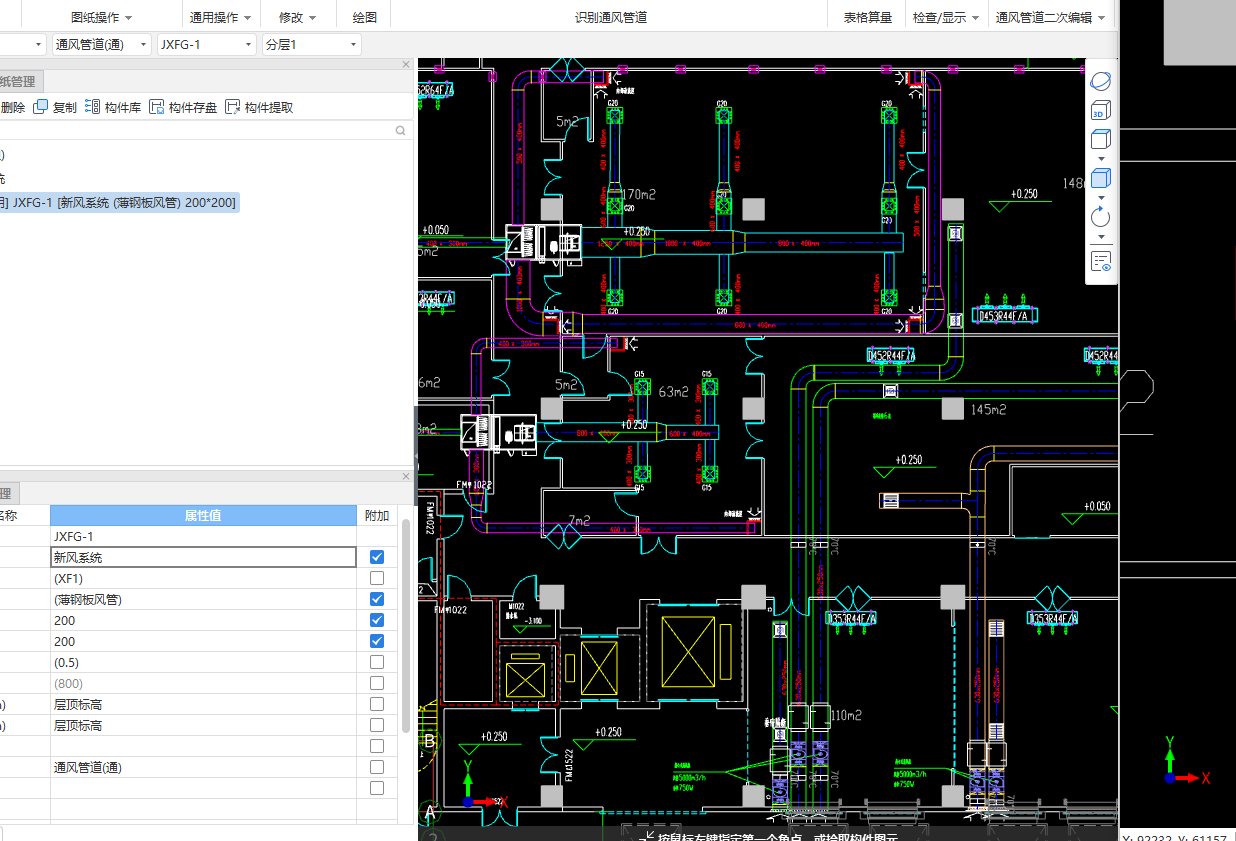Viewport: 1236px width, 841px height.
Task: Click the 110m2 room label in drawing
Action: 846,714
